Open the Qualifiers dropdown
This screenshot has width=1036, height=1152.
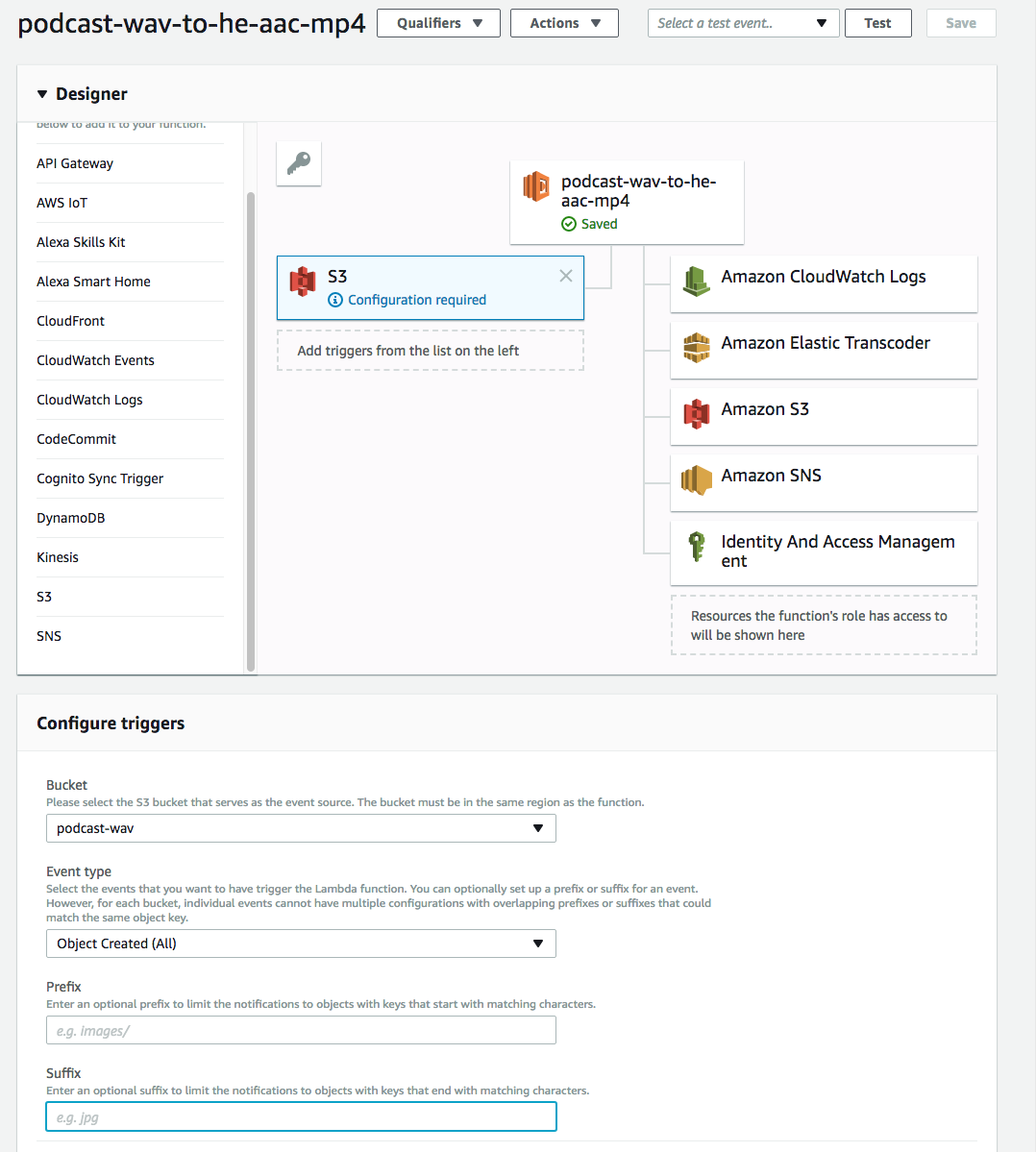click(438, 23)
